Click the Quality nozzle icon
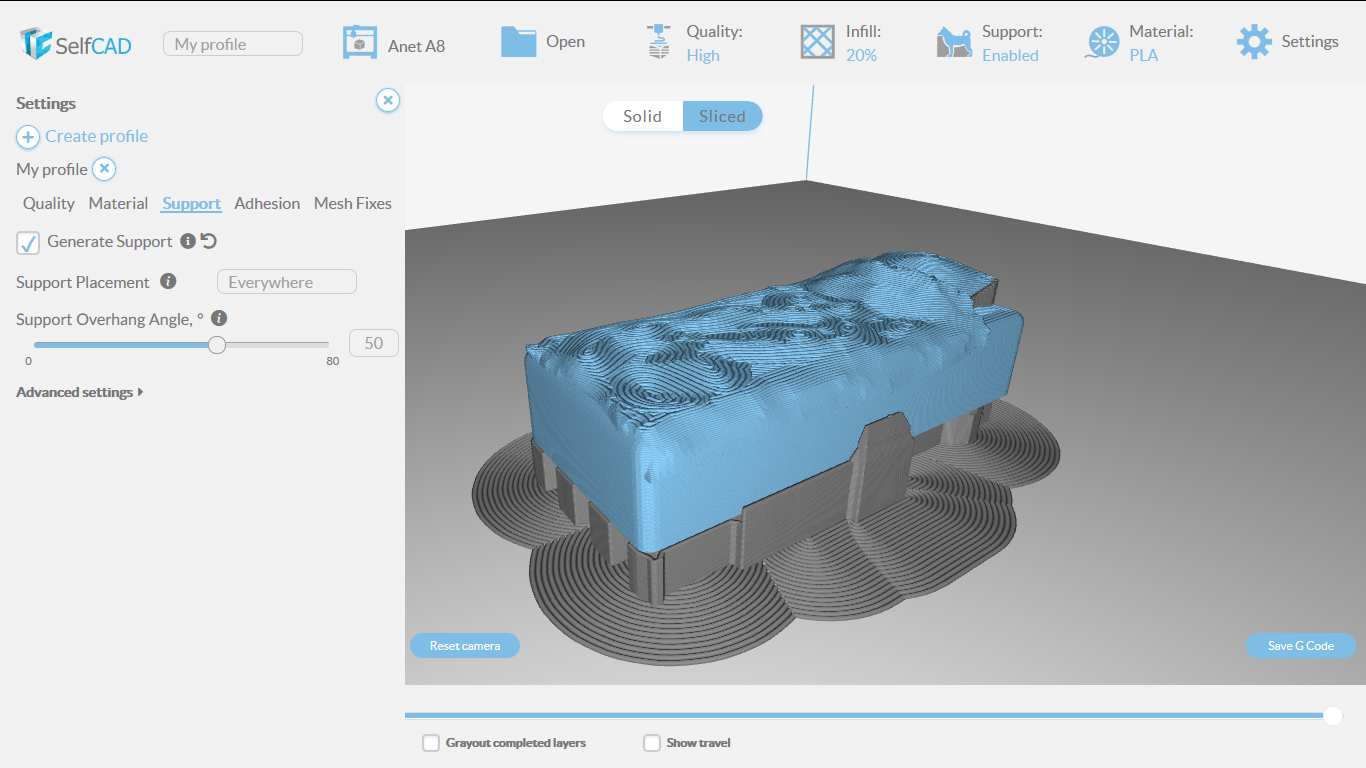The width and height of the screenshot is (1366, 768). point(658,42)
